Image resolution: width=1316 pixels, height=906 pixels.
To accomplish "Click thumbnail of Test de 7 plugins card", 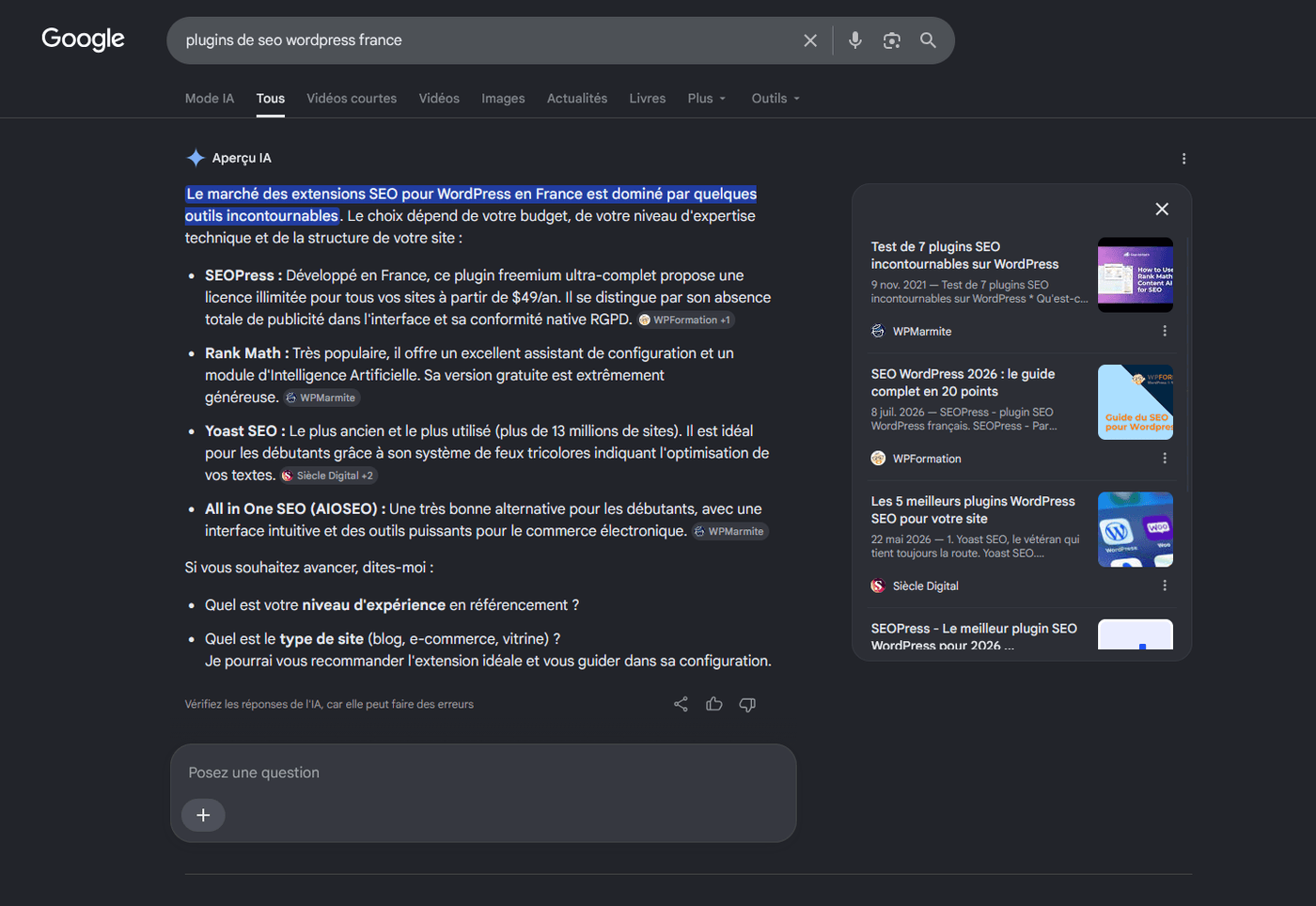I will 1136,275.
